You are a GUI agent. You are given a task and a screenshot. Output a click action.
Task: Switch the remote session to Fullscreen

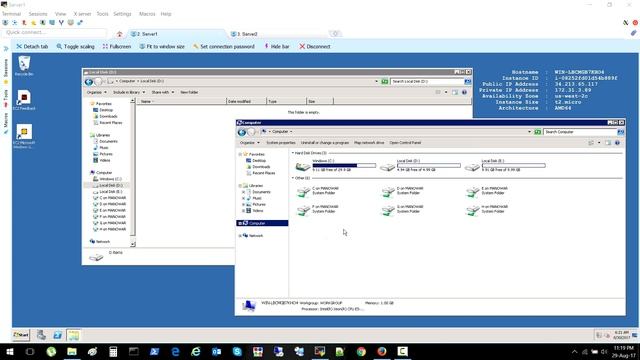117,47
